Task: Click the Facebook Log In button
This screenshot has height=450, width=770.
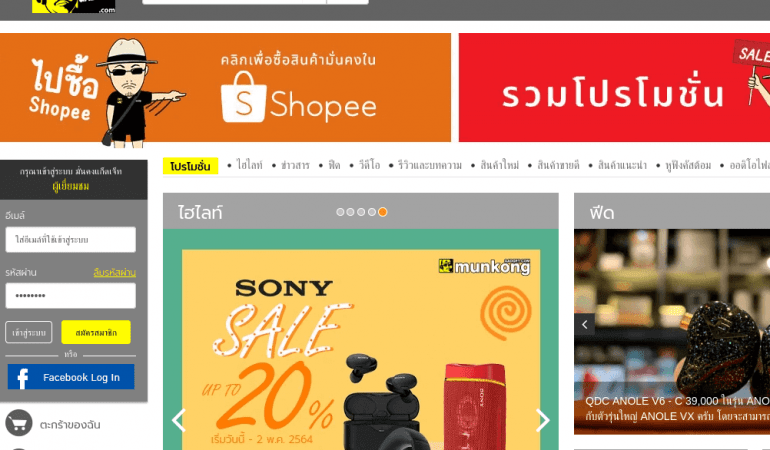Action: pyautogui.click(x=71, y=377)
